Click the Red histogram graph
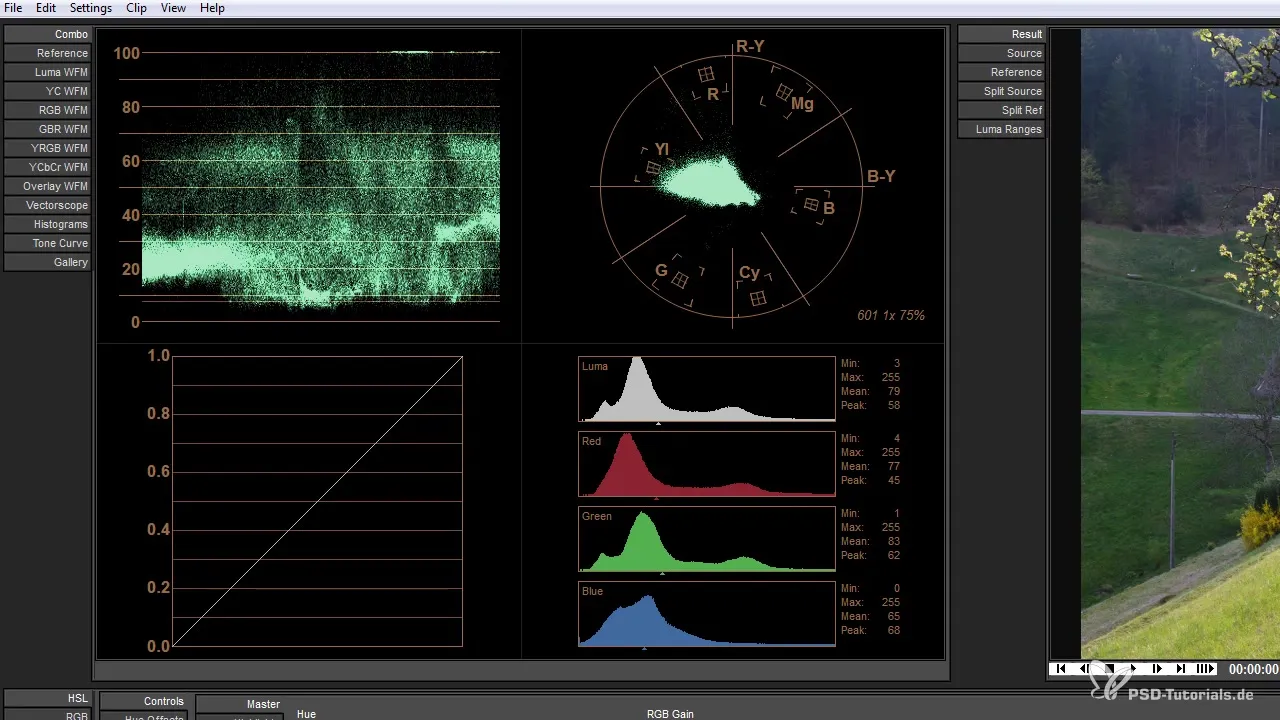Viewport: 1280px width, 720px height. pyautogui.click(x=706, y=464)
